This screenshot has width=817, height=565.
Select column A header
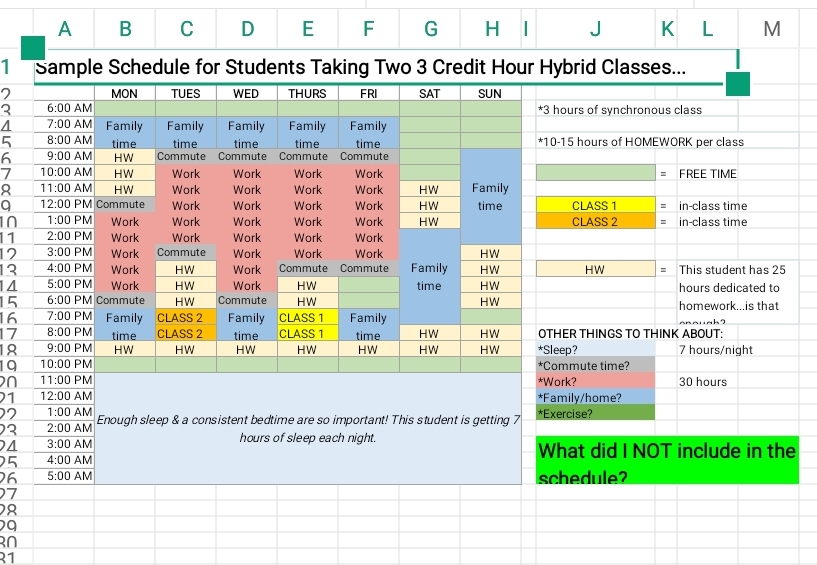(64, 29)
